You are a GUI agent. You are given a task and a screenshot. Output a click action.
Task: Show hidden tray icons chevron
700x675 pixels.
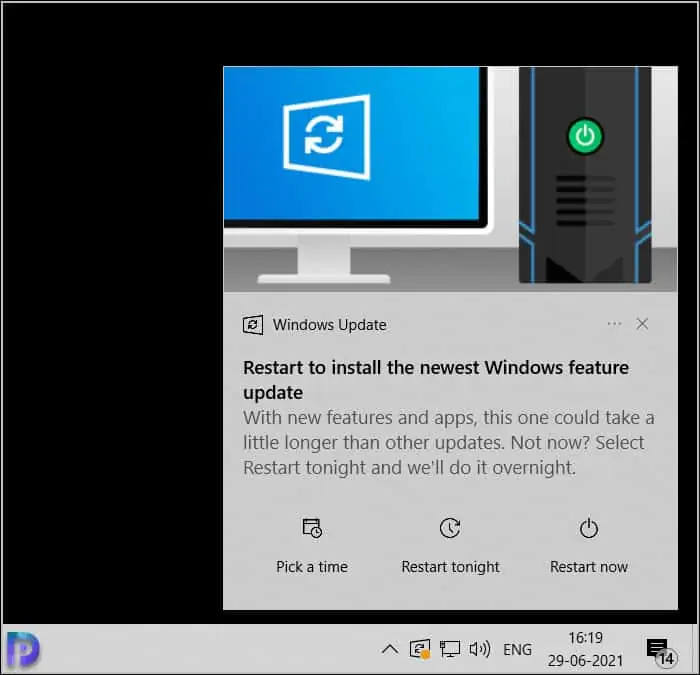tap(390, 649)
